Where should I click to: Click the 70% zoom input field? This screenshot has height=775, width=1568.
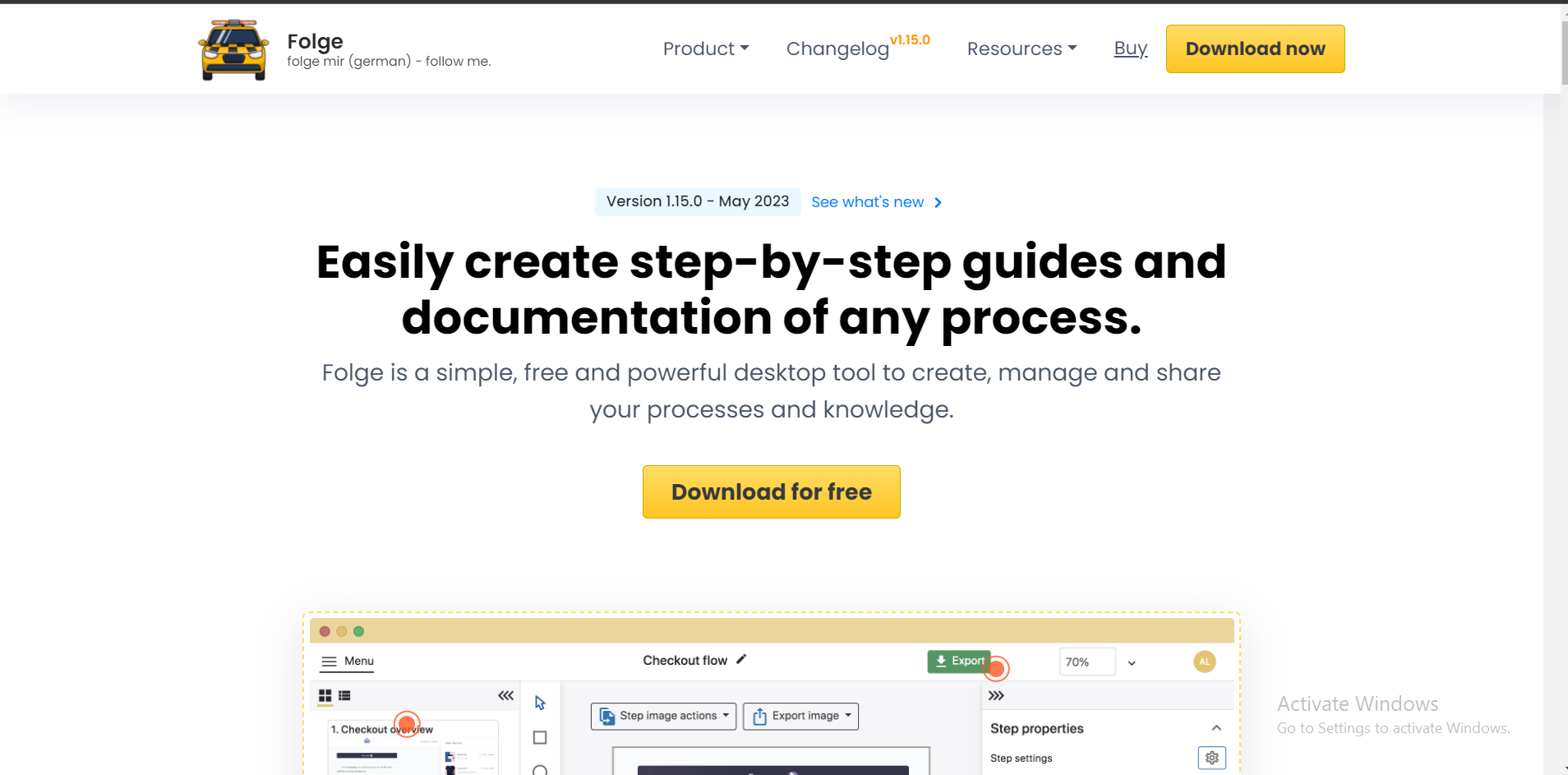tap(1086, 662)
